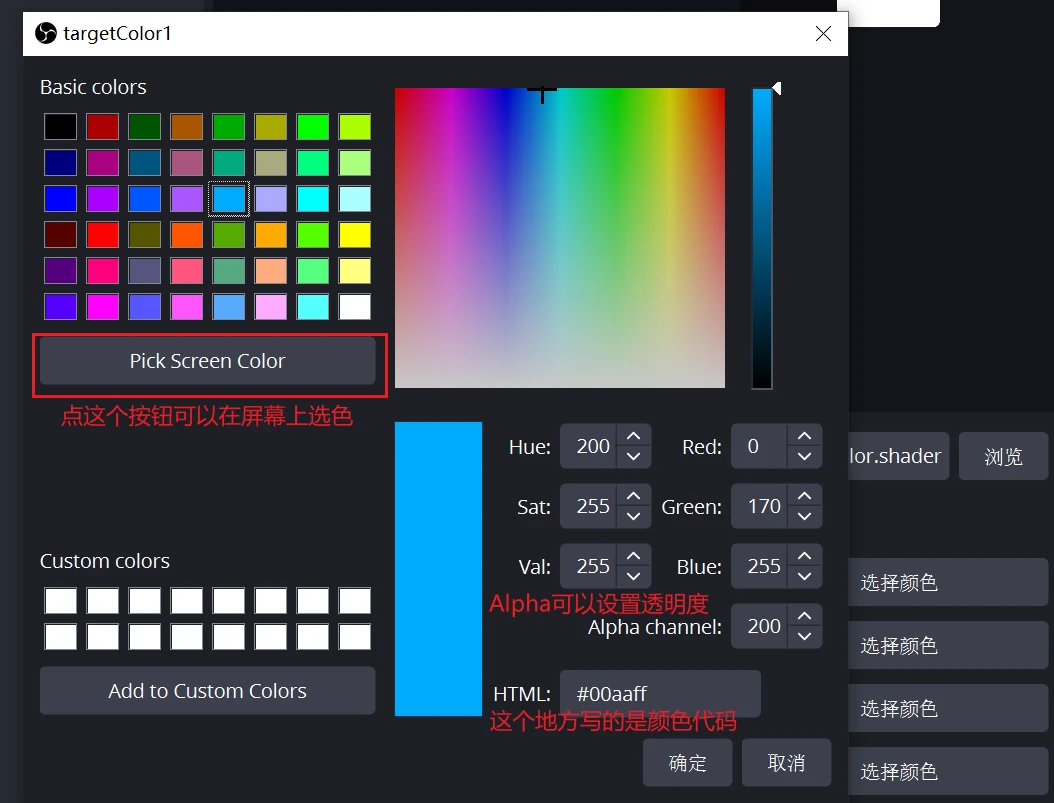
Task: Click the HTML color code field #00aaff
Action: tap(660, 693)
